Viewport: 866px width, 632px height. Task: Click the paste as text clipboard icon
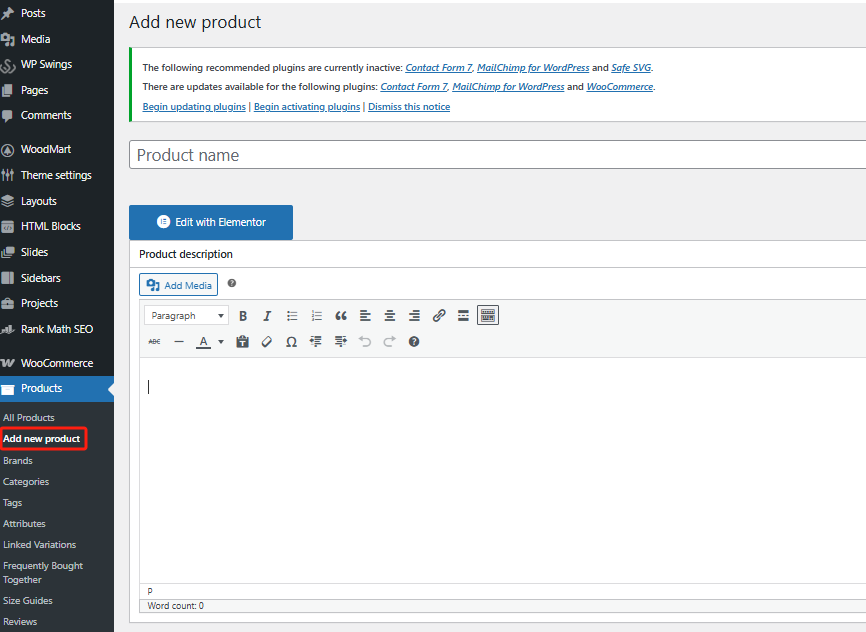click(x=242, y=342)
